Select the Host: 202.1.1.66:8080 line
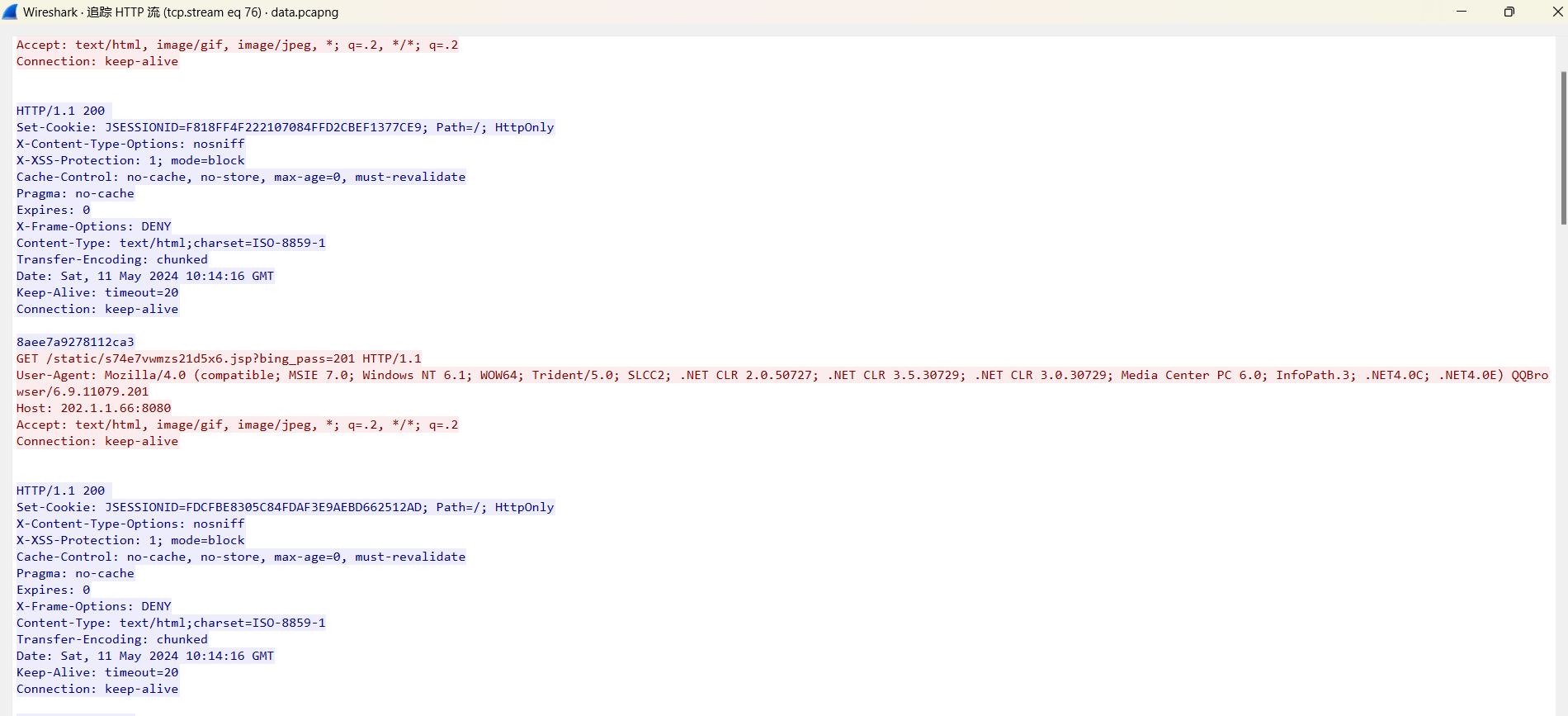This screenshot has height=716, width=1568. tap(94, 408)
